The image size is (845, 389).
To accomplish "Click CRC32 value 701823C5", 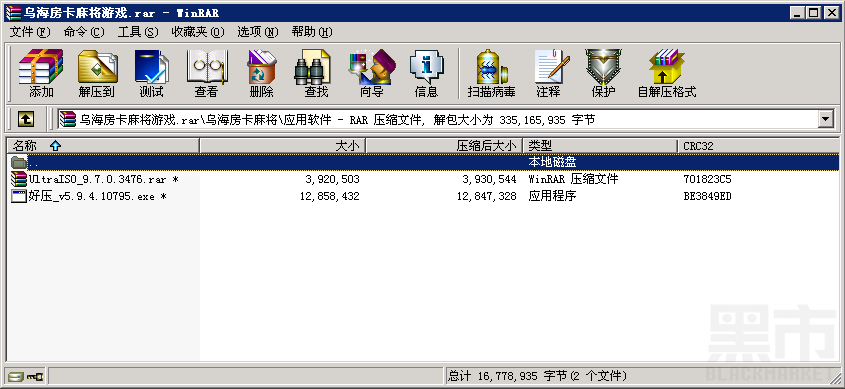I will click(x=707, y=179).
